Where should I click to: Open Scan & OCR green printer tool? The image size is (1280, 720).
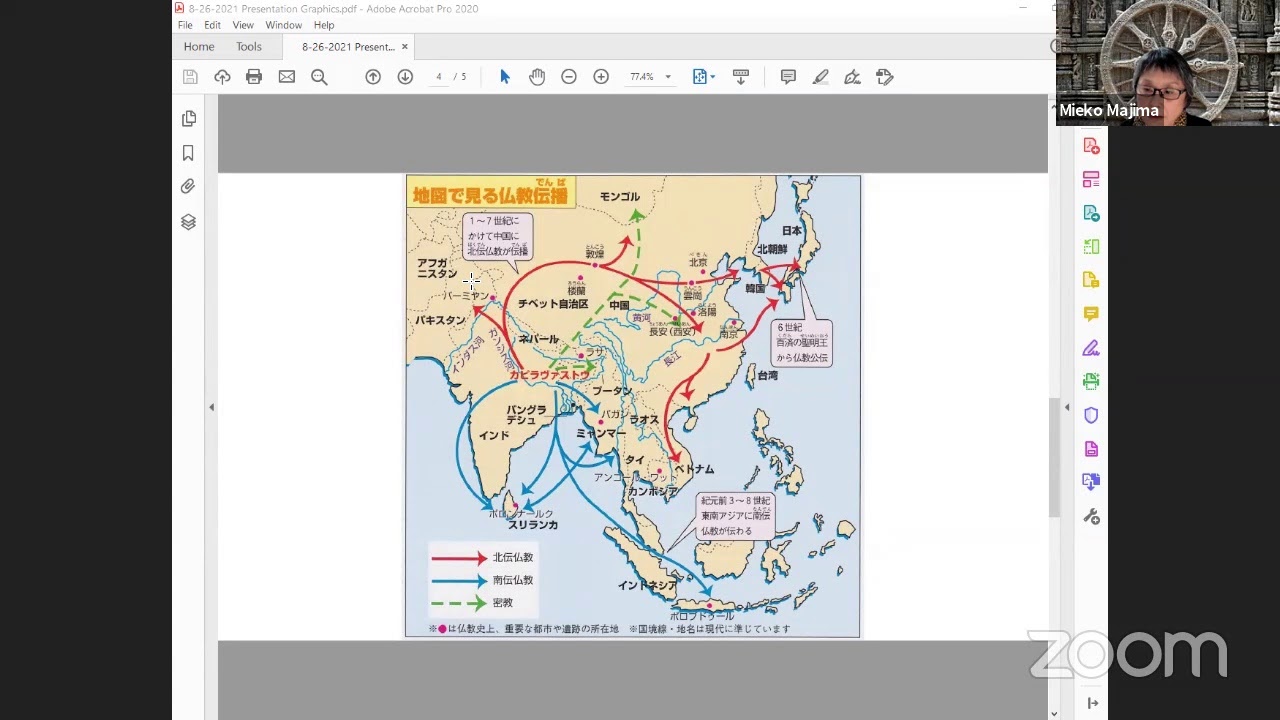1091,381
